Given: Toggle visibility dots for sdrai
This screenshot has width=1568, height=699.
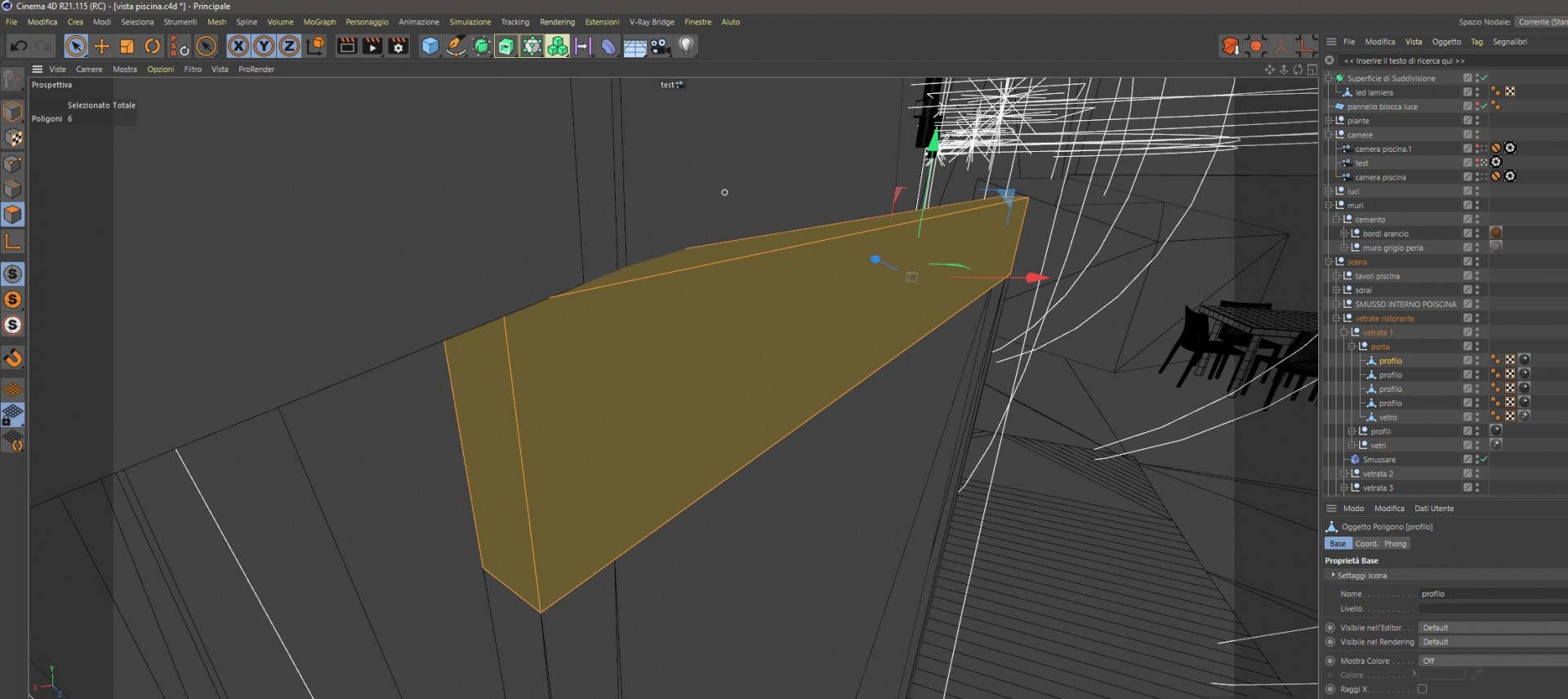Looking at the screenshot, I should [1477, 290].
